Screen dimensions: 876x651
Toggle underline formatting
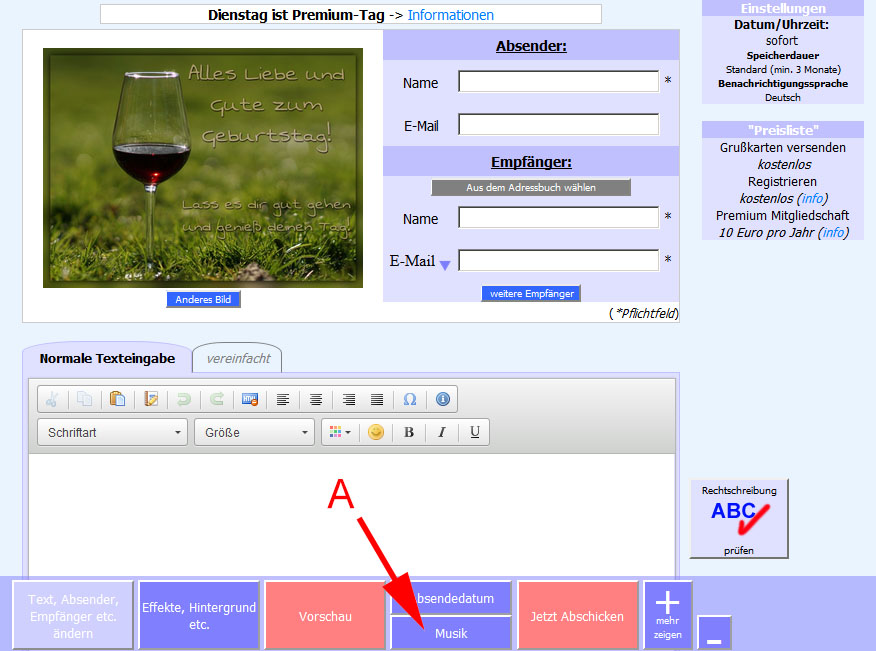[474, 433]
